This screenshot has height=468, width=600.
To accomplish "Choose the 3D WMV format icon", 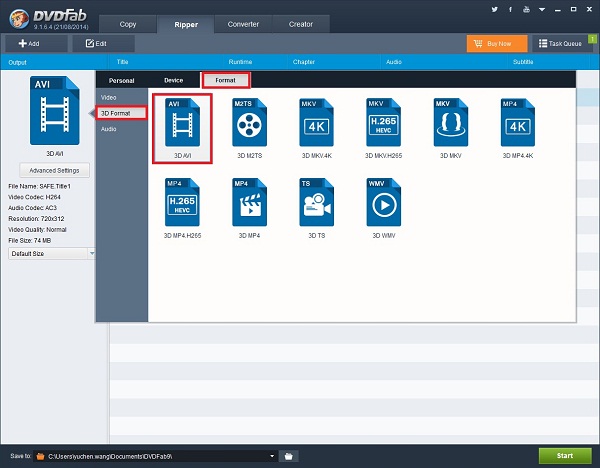I will (383, 202).
